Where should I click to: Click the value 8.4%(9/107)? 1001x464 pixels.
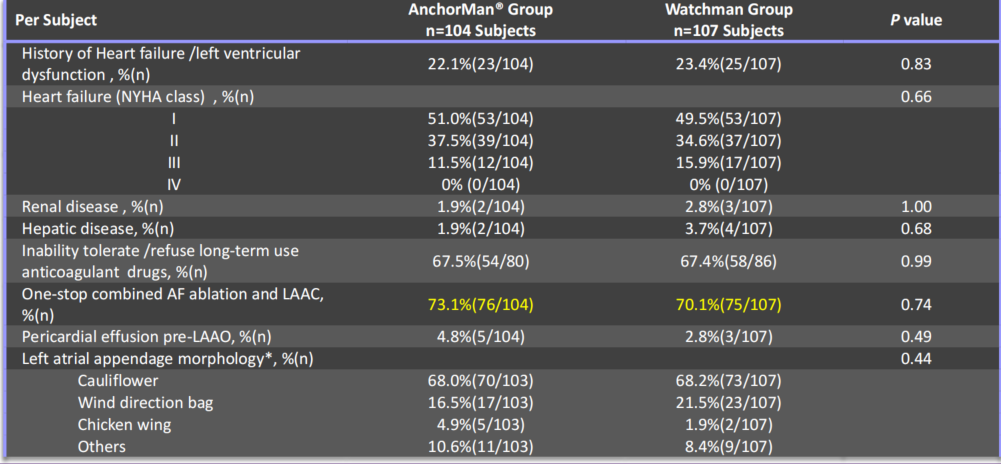tap(728, 446)
